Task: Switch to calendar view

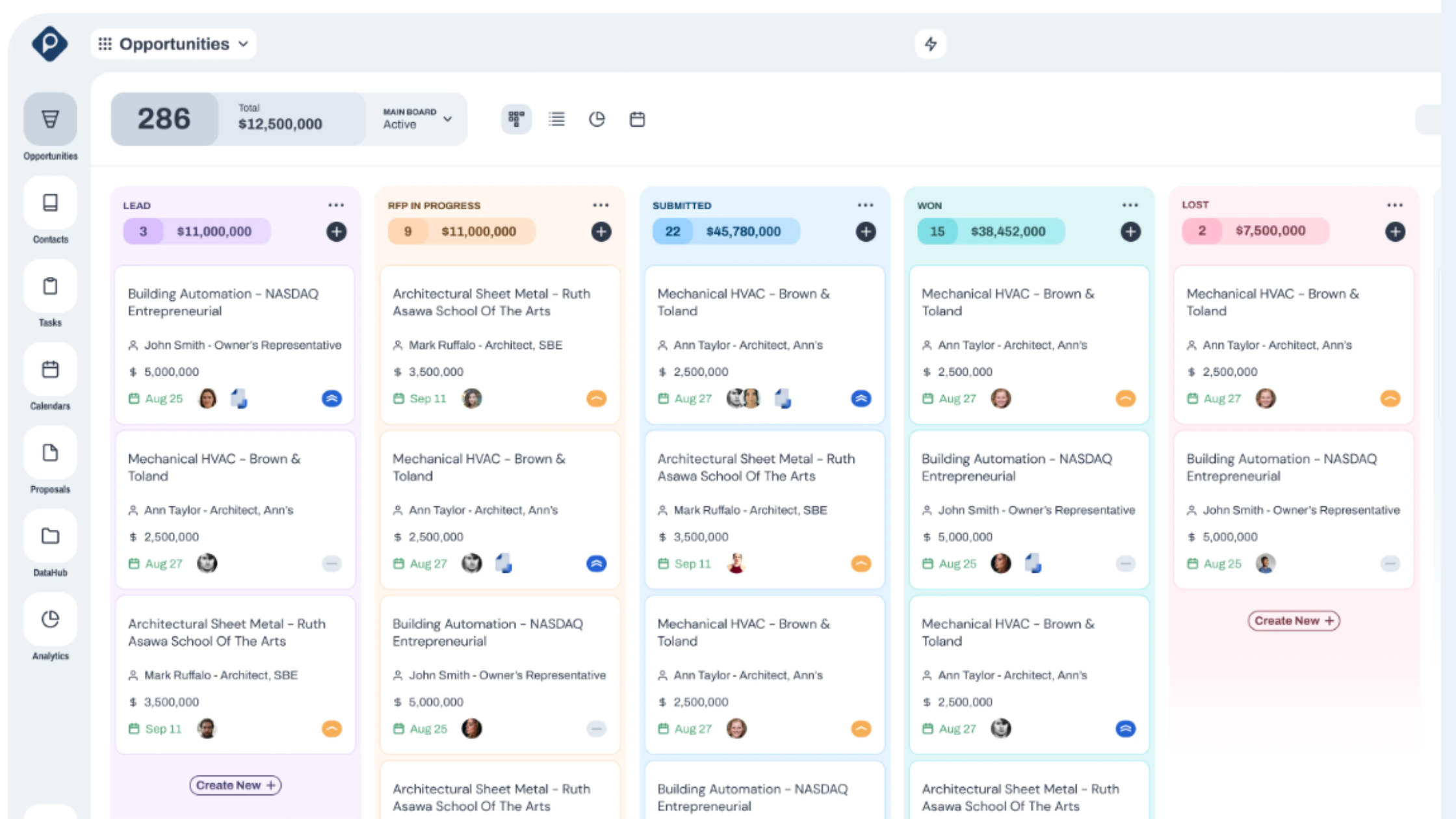Action: 637,119
